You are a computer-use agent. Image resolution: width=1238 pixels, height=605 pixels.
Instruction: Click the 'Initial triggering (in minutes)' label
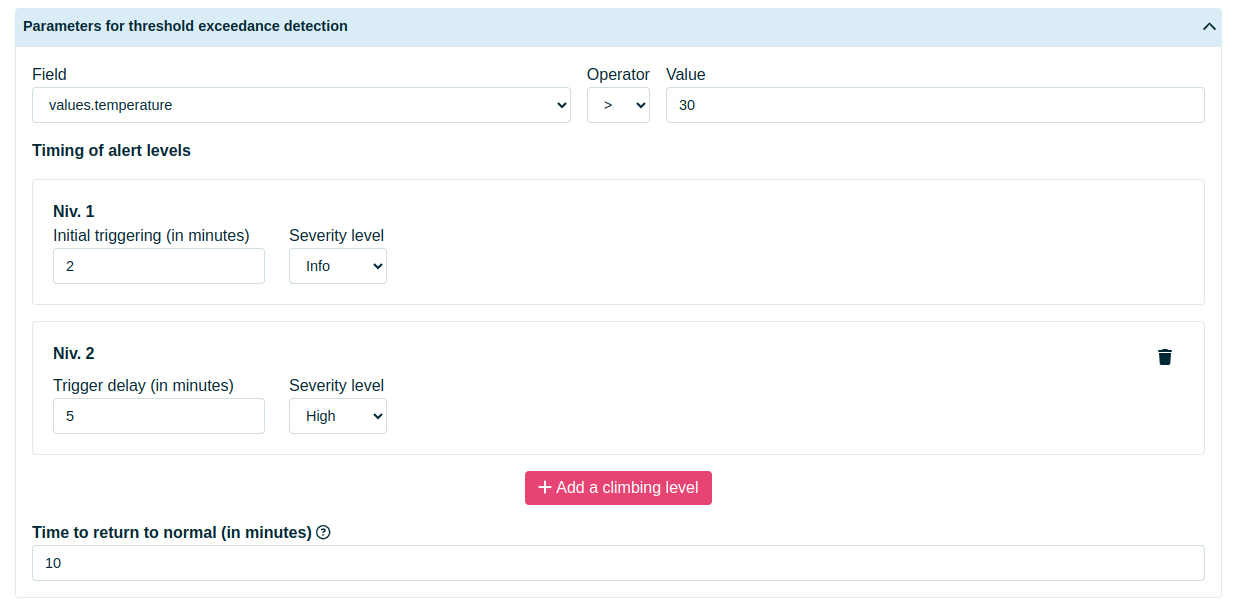click(x=151, y=235)
